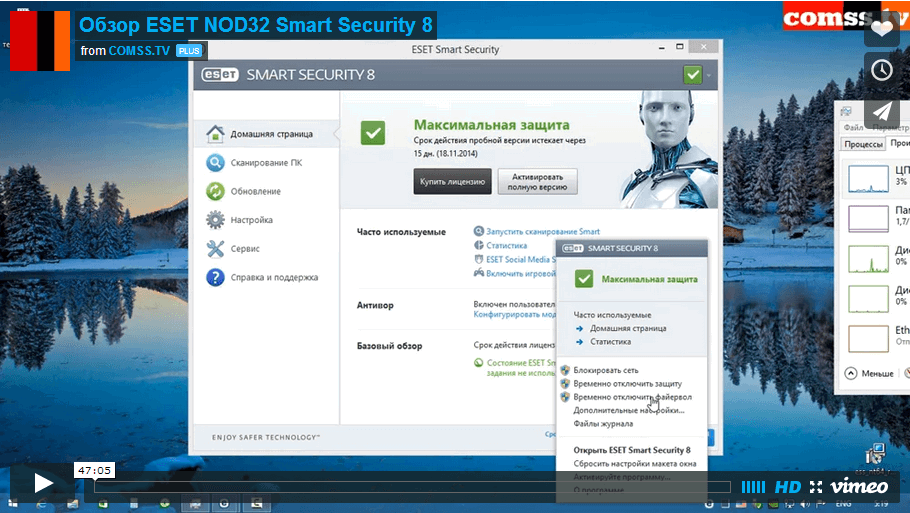Image resolution: width=910 pixels, height=513 pixels.
Task: Seek within the video progress bar
Action: point(412,487)
